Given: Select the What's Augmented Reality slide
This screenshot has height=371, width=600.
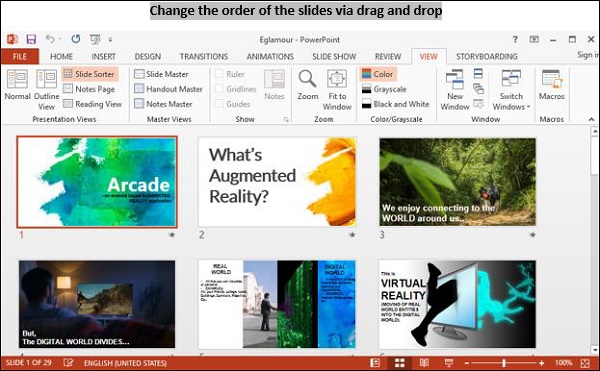Looking at the screenshot, I should click(277, 182).
